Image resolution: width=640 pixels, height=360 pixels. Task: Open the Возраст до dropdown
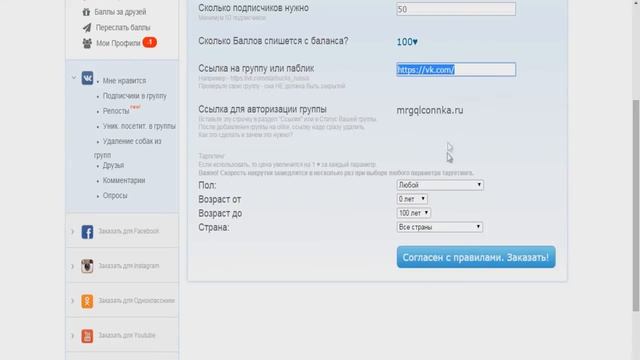point(413,213)
